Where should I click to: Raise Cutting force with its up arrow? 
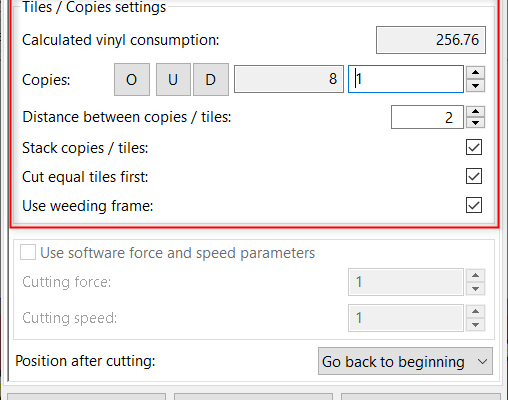pyautogui.click(x=476, y=276)
